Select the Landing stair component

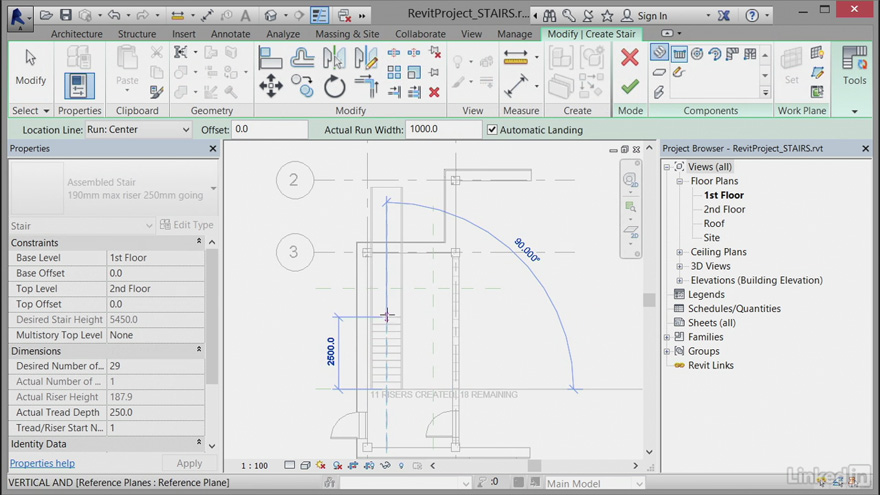click(x=659, y=72)
